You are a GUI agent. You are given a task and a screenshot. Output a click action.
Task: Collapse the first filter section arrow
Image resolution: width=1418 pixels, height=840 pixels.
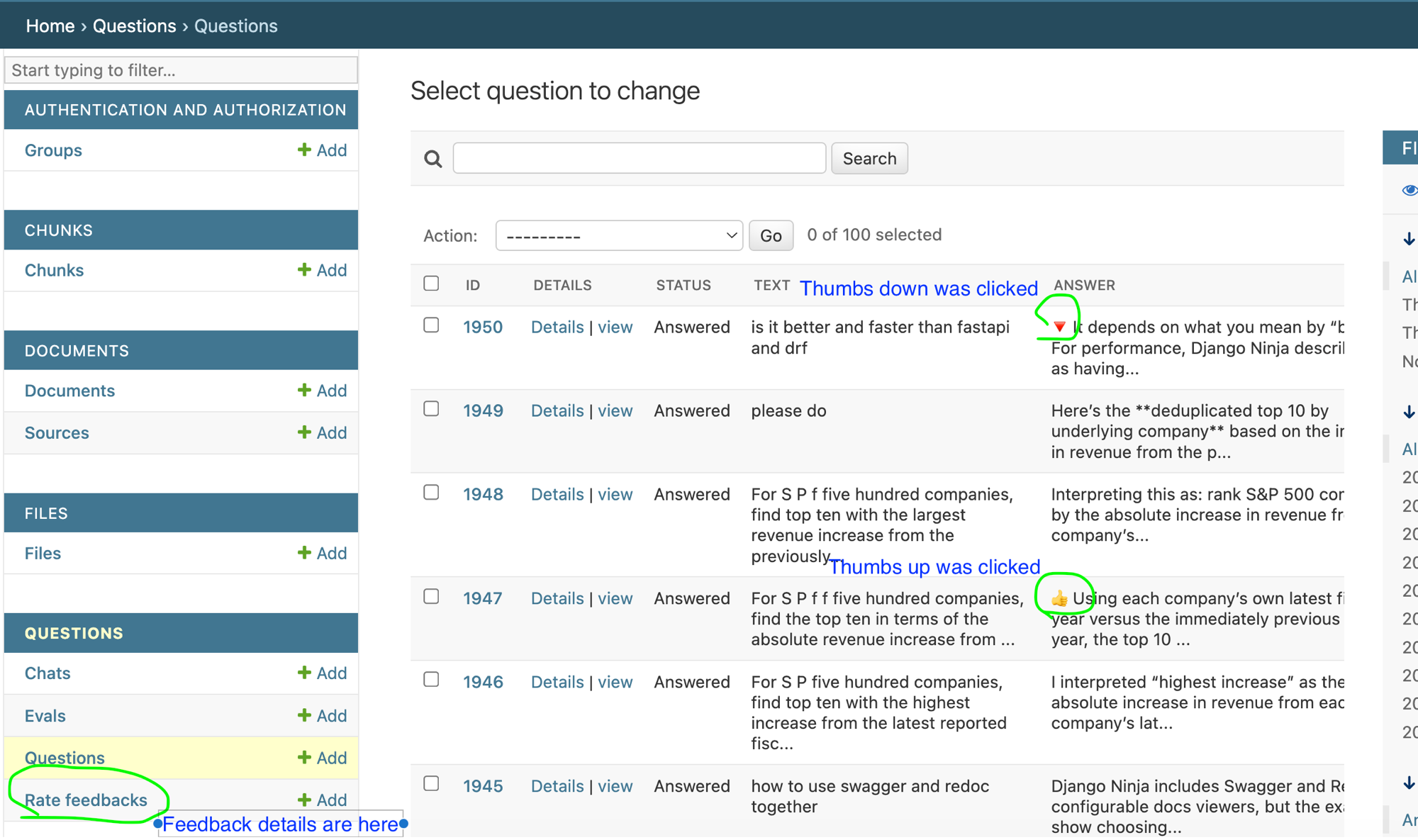[x=1409, y=239]
